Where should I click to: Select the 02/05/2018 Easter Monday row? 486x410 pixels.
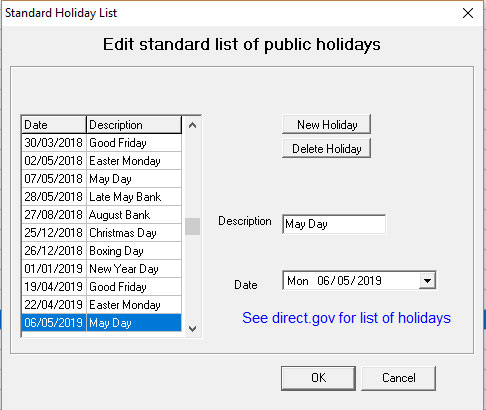101,161
